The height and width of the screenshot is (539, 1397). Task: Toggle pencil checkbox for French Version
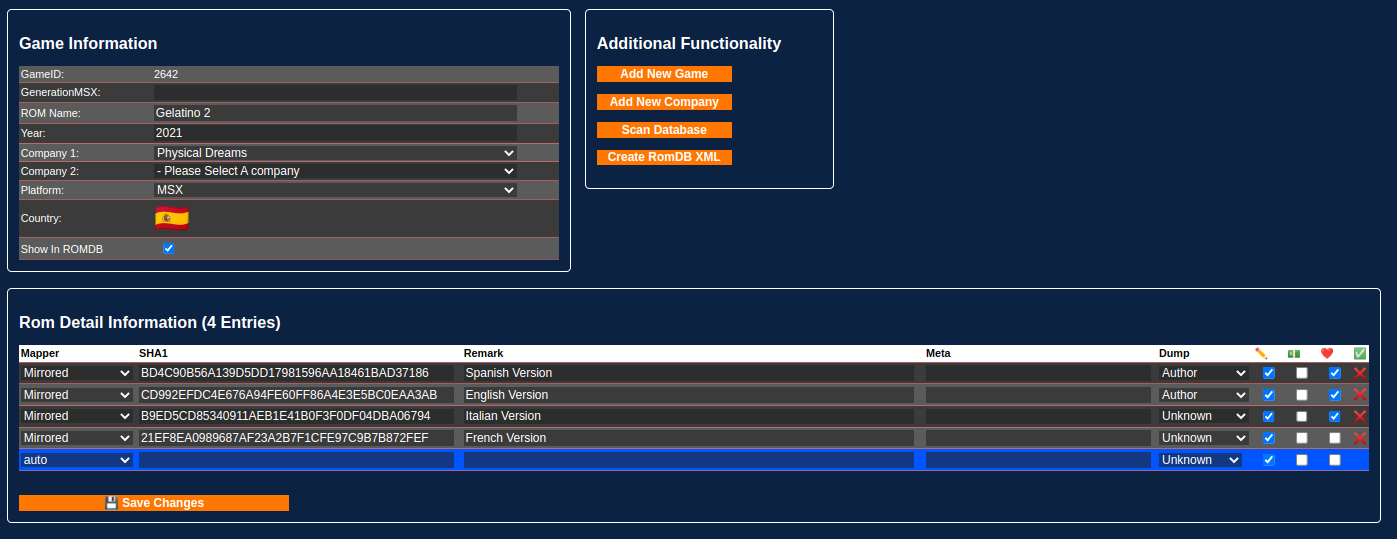(1269, 438)
